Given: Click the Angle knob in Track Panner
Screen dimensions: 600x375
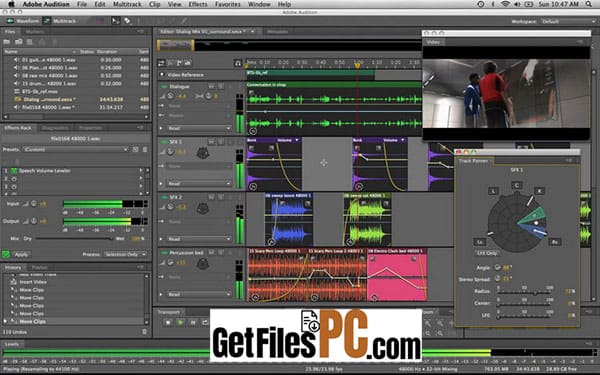Looking at the screenshot, I should (x=497, y=267).
